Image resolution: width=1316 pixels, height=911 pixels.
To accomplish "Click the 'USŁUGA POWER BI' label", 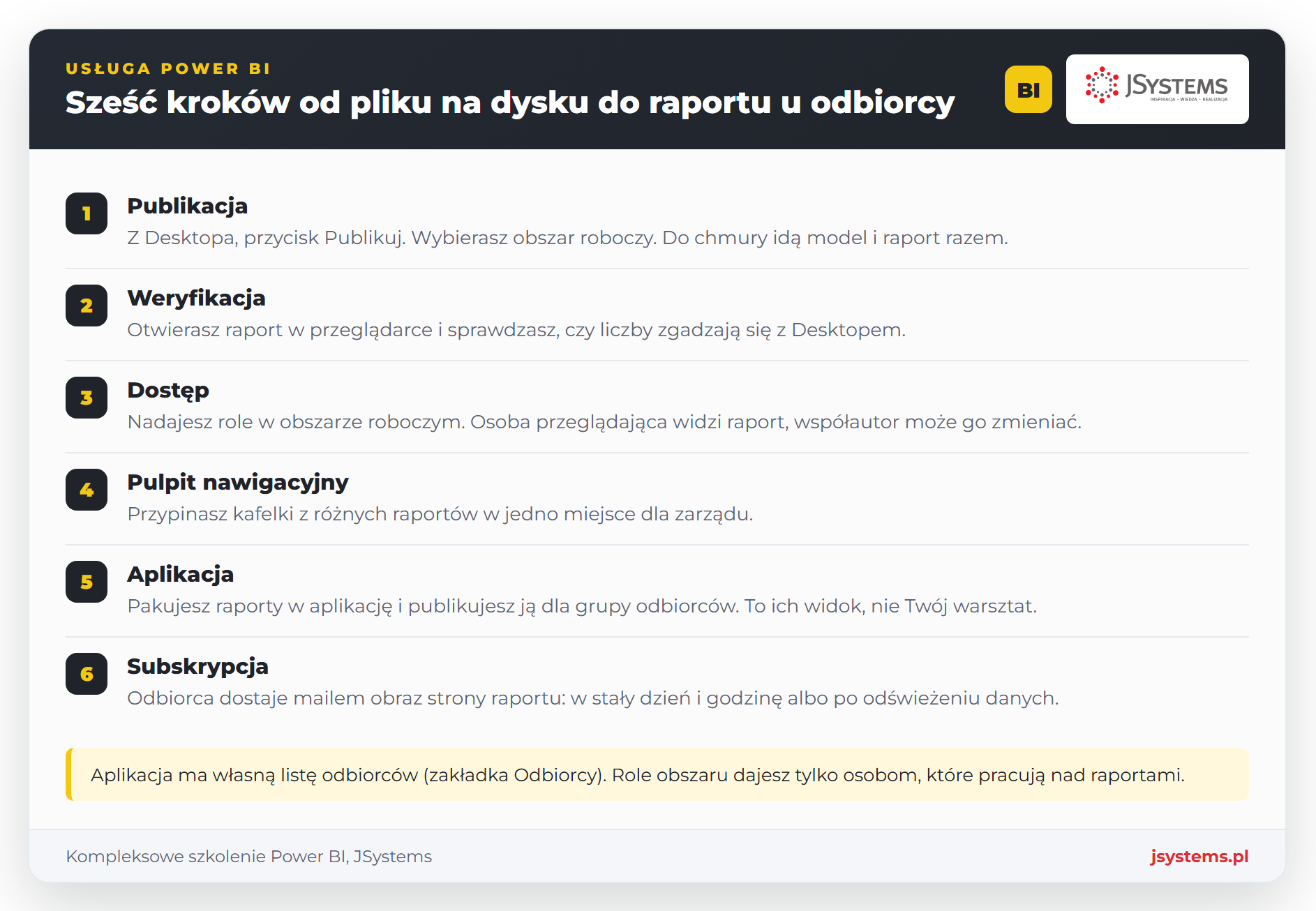I will (x=167, y=68).
